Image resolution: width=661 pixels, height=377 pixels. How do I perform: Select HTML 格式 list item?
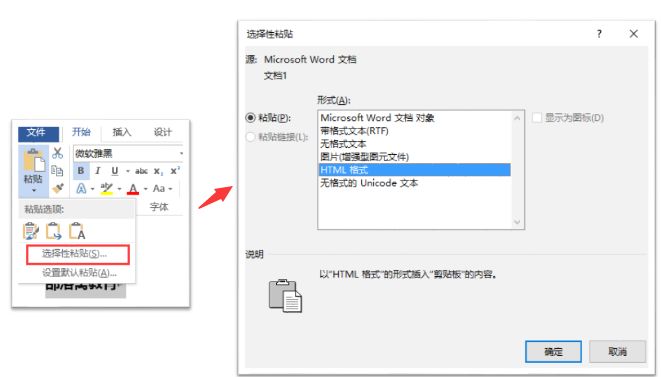[414, 170]
